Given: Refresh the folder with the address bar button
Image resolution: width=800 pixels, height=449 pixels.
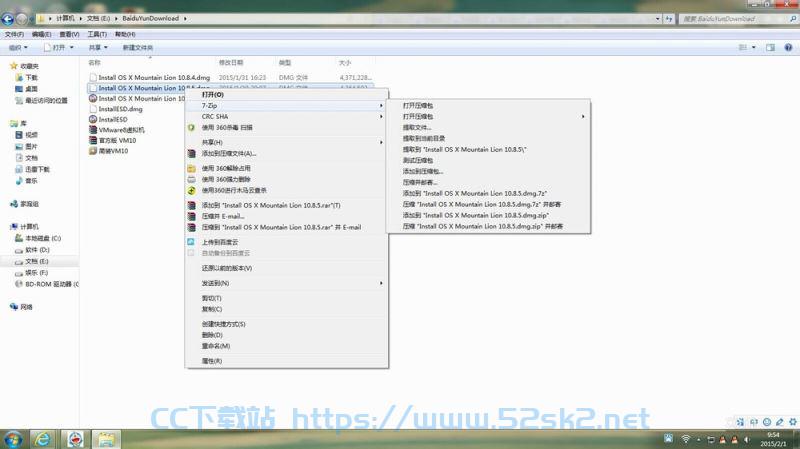Looking at the screenshot, I should (x=669, y=19).
